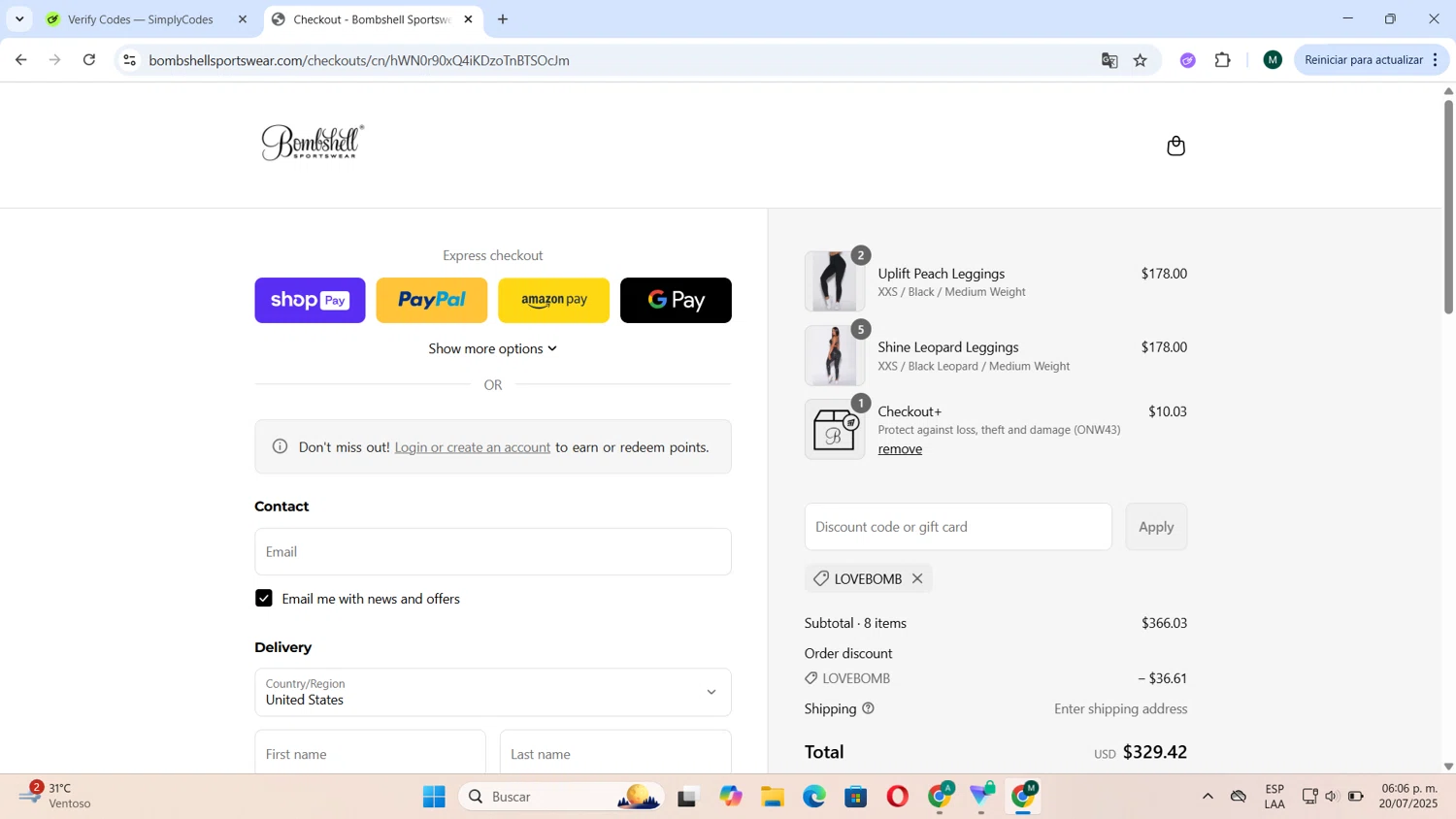
Task: Bookmark this page with the star icon
Action: click(x=1141, y=60)
